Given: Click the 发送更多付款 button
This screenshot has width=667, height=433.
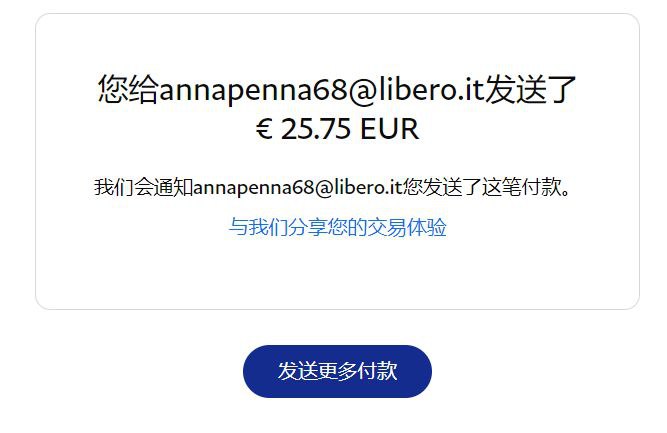Looking at the screenshot, I should point(337,371).
